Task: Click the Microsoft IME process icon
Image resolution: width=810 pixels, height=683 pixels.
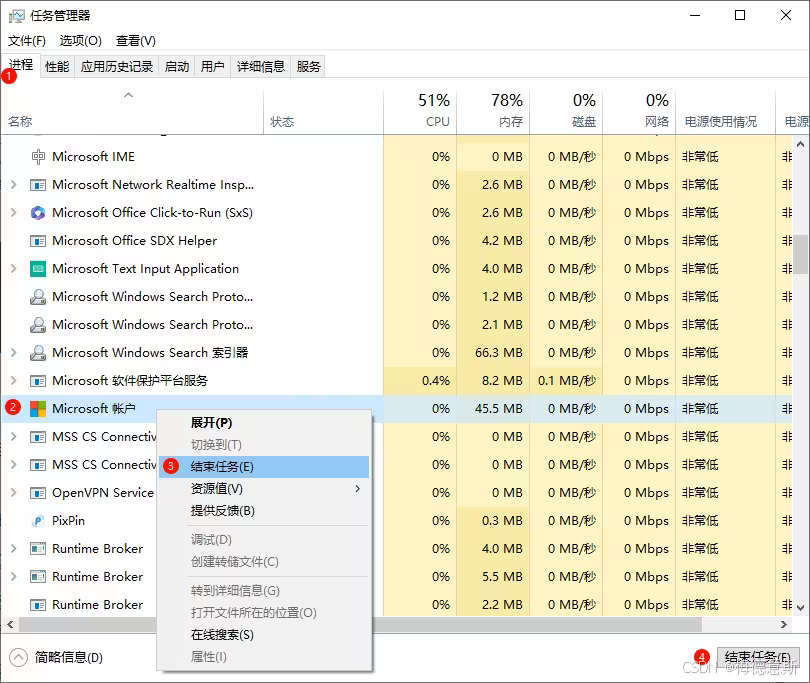Action: pyautogui.click(x=38, y=157)
